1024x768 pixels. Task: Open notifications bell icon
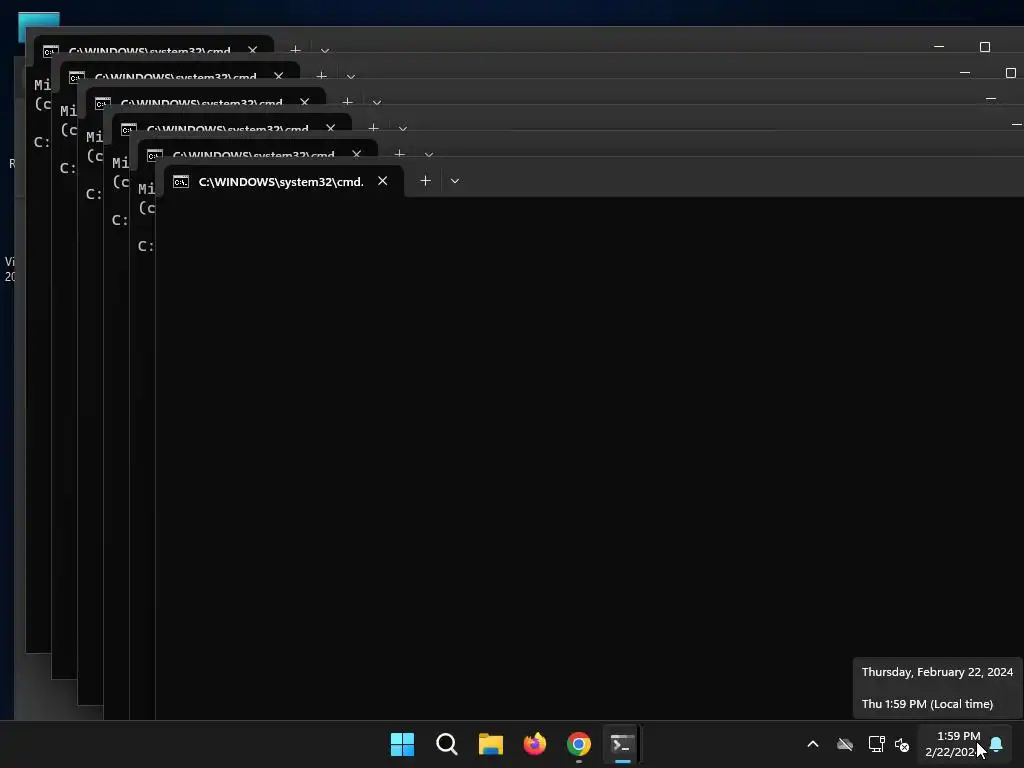point(996,744)
